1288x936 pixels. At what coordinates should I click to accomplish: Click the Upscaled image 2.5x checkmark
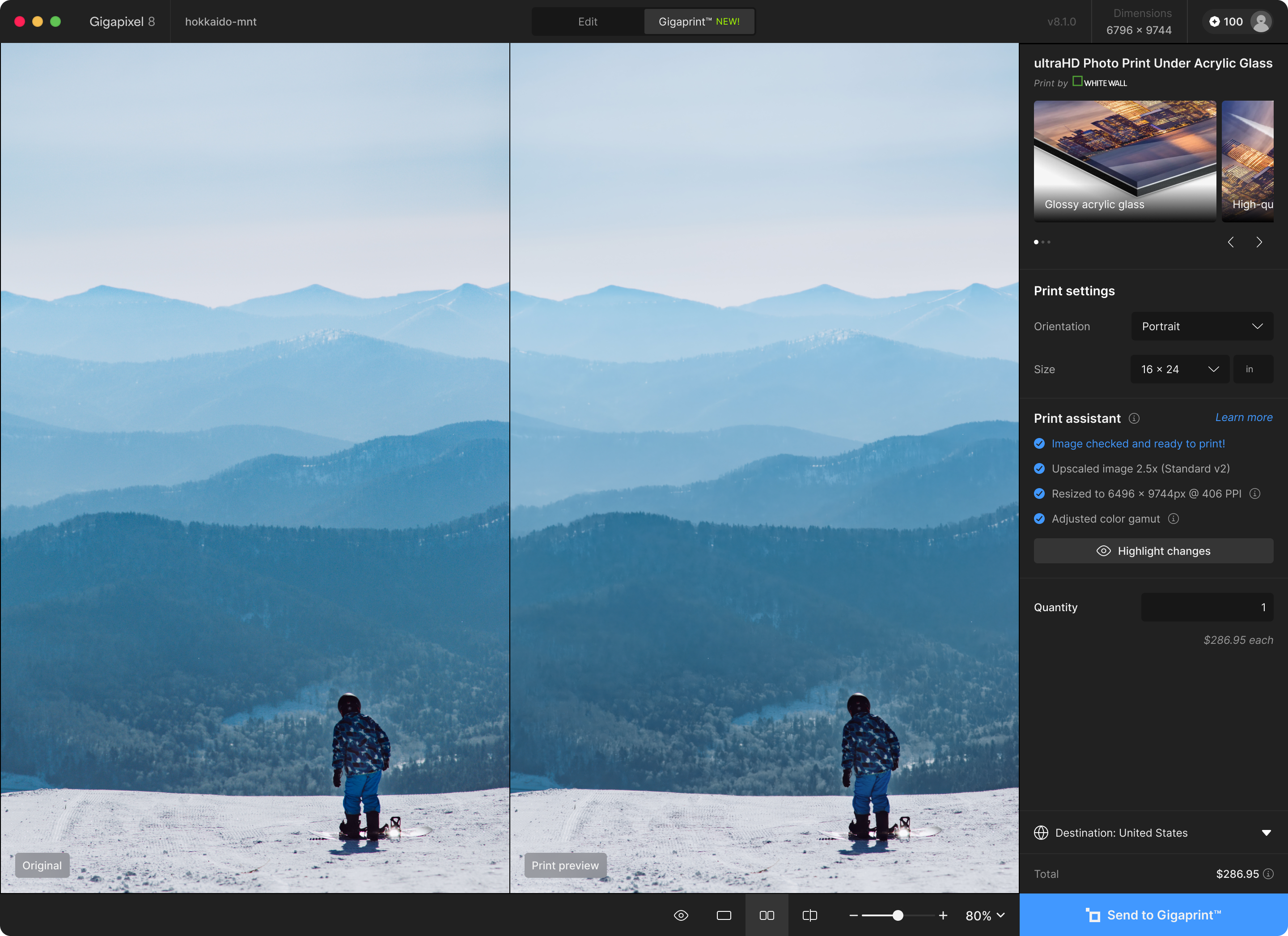pos(1039,468)
